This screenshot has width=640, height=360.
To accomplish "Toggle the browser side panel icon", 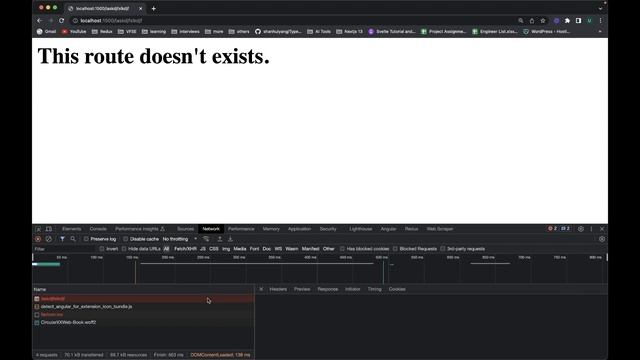I will tap(578, 20).
